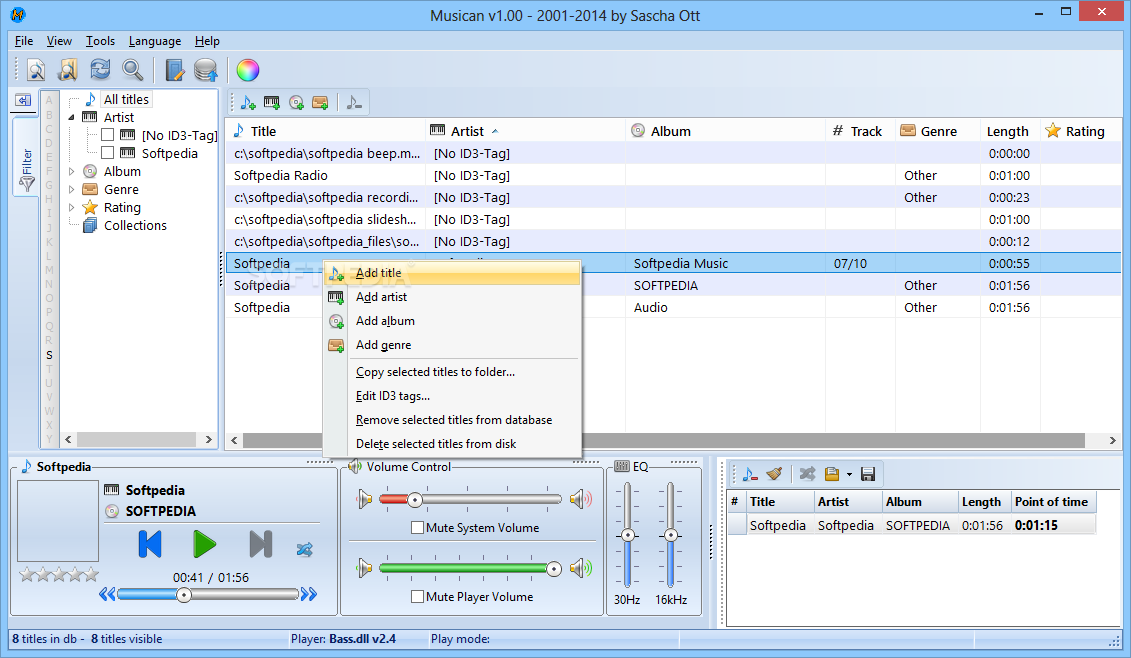Open the Language menu
The image size is (1131, 658).
pos(155,41)
